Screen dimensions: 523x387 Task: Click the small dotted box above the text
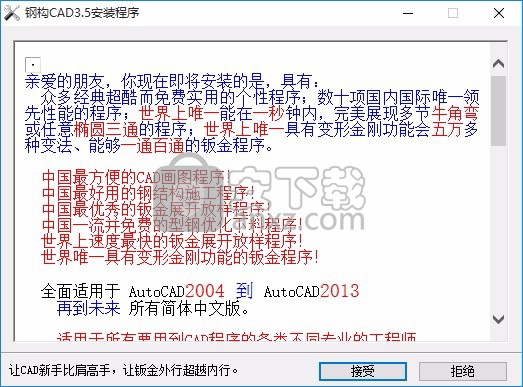[33, 65]
